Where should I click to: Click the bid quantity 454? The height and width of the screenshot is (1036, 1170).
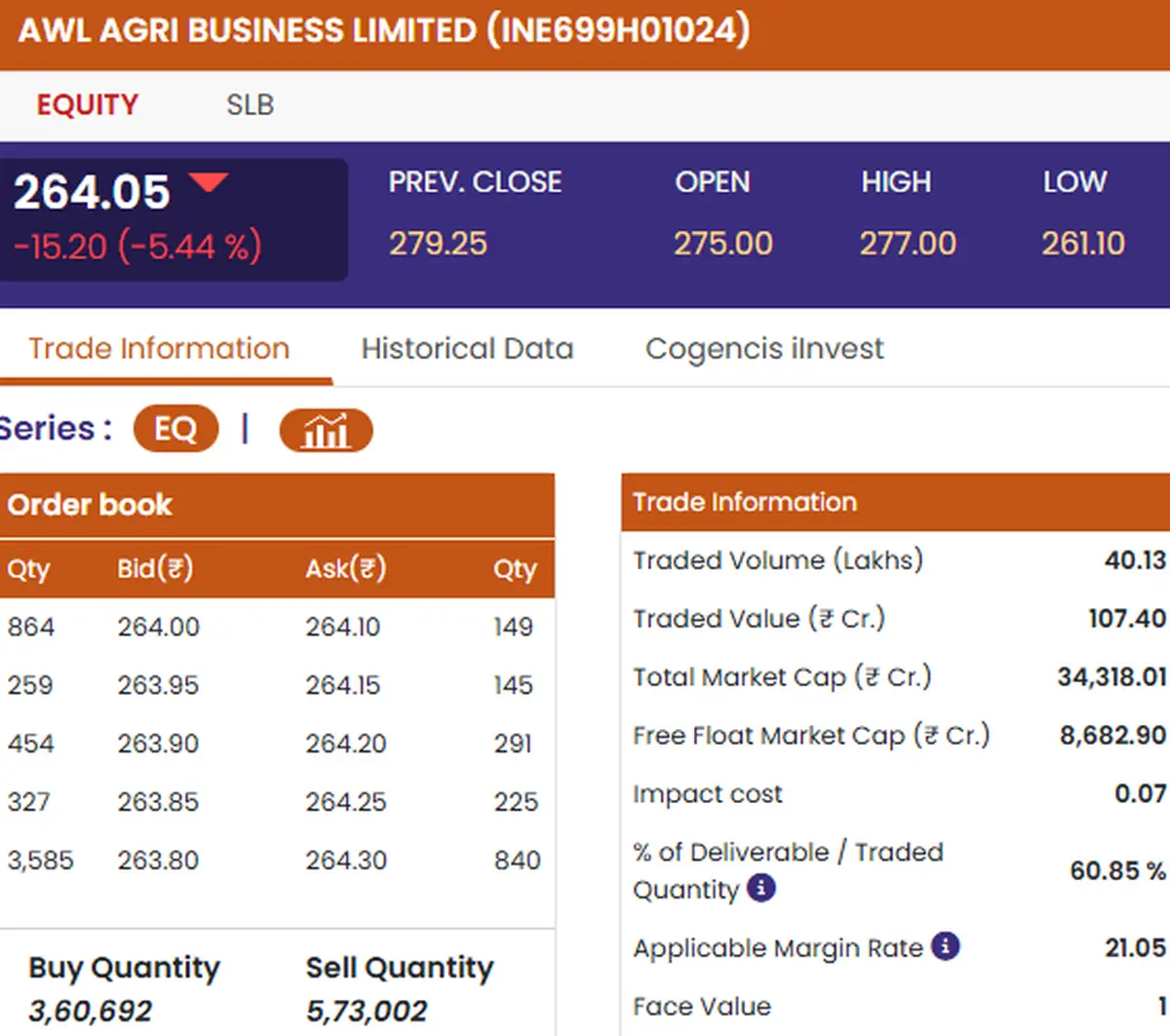[30, 744]
